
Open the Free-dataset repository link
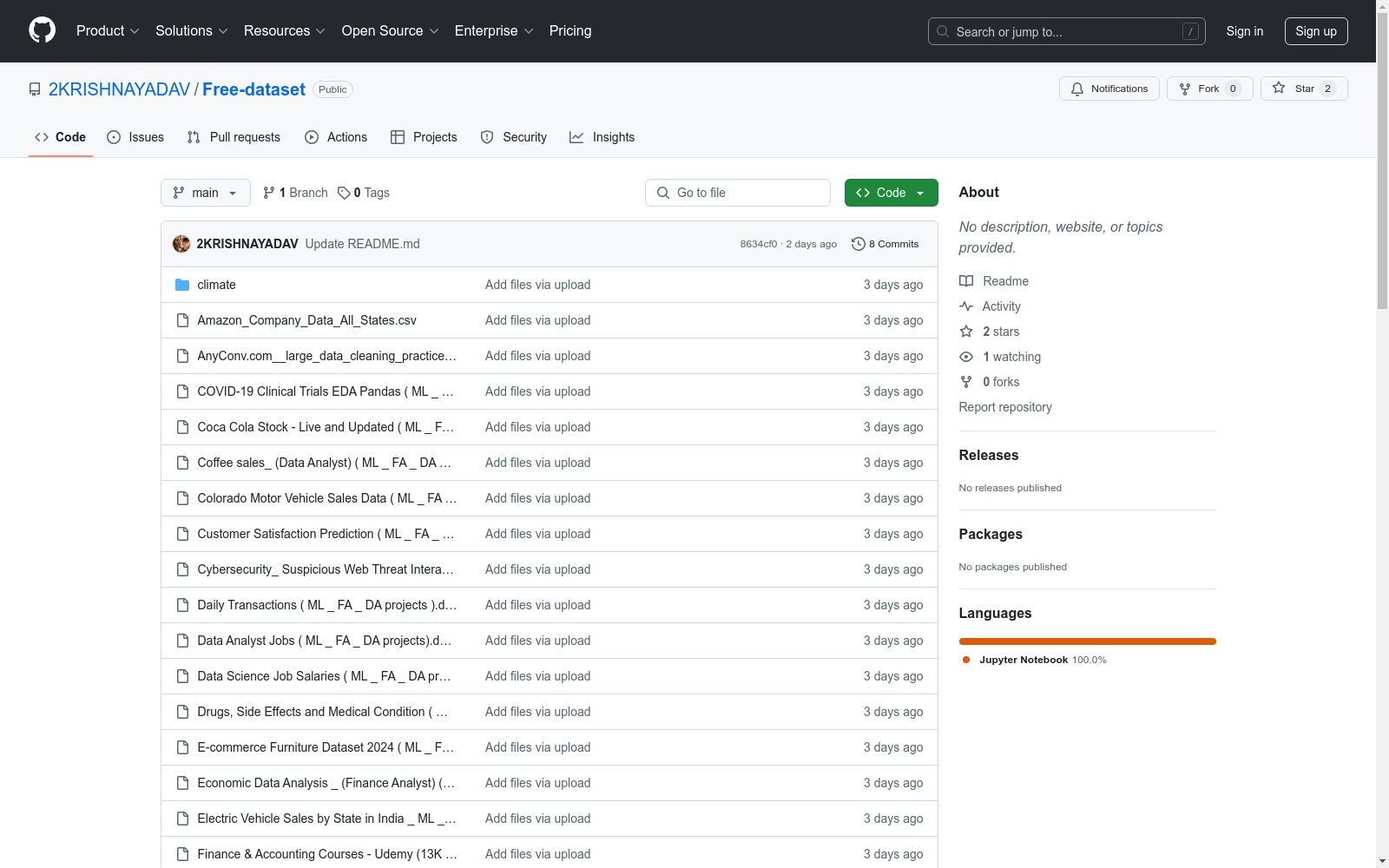[253, 89]
